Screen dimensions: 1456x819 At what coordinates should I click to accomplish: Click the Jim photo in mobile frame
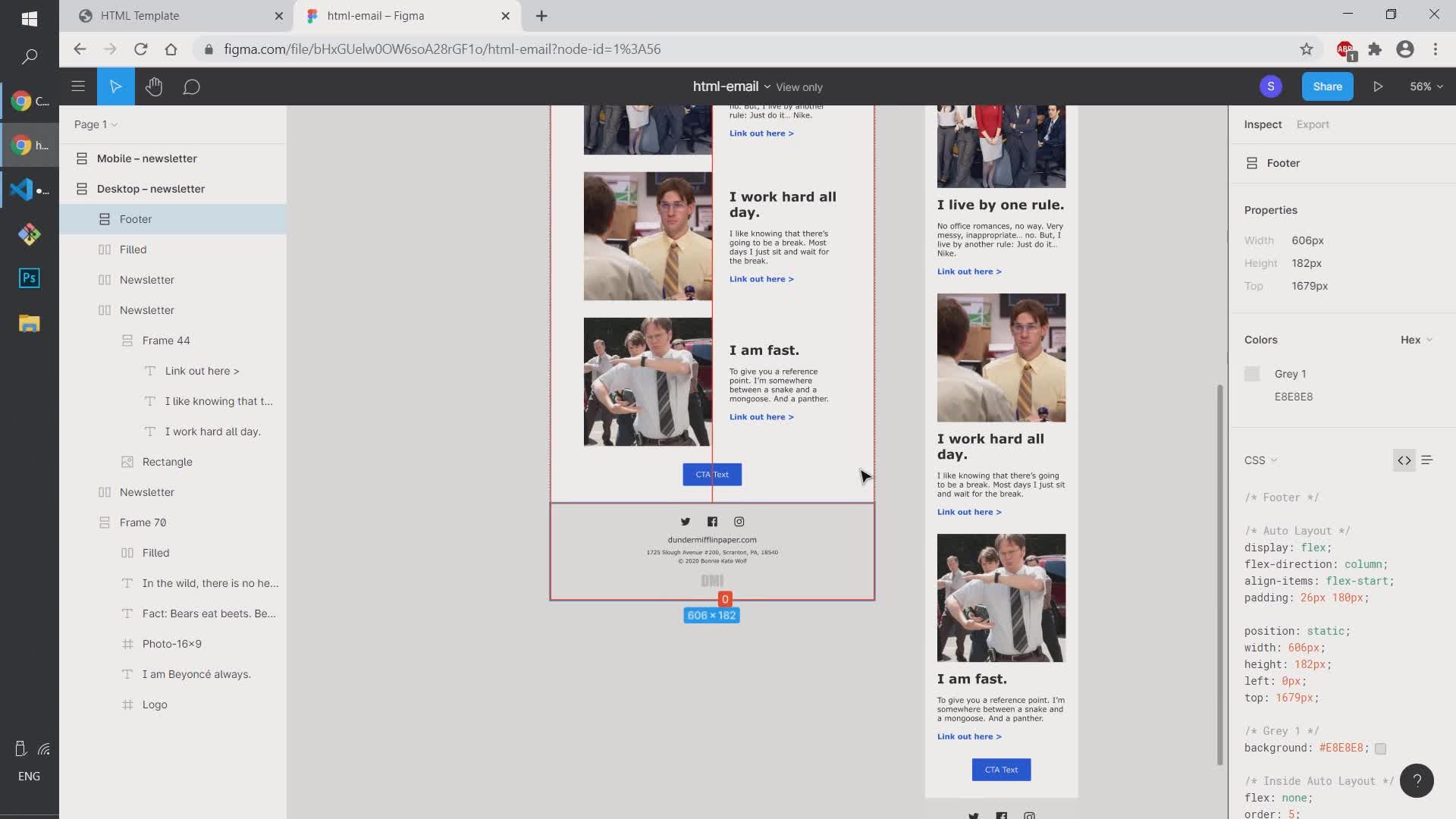point(1001,358)
